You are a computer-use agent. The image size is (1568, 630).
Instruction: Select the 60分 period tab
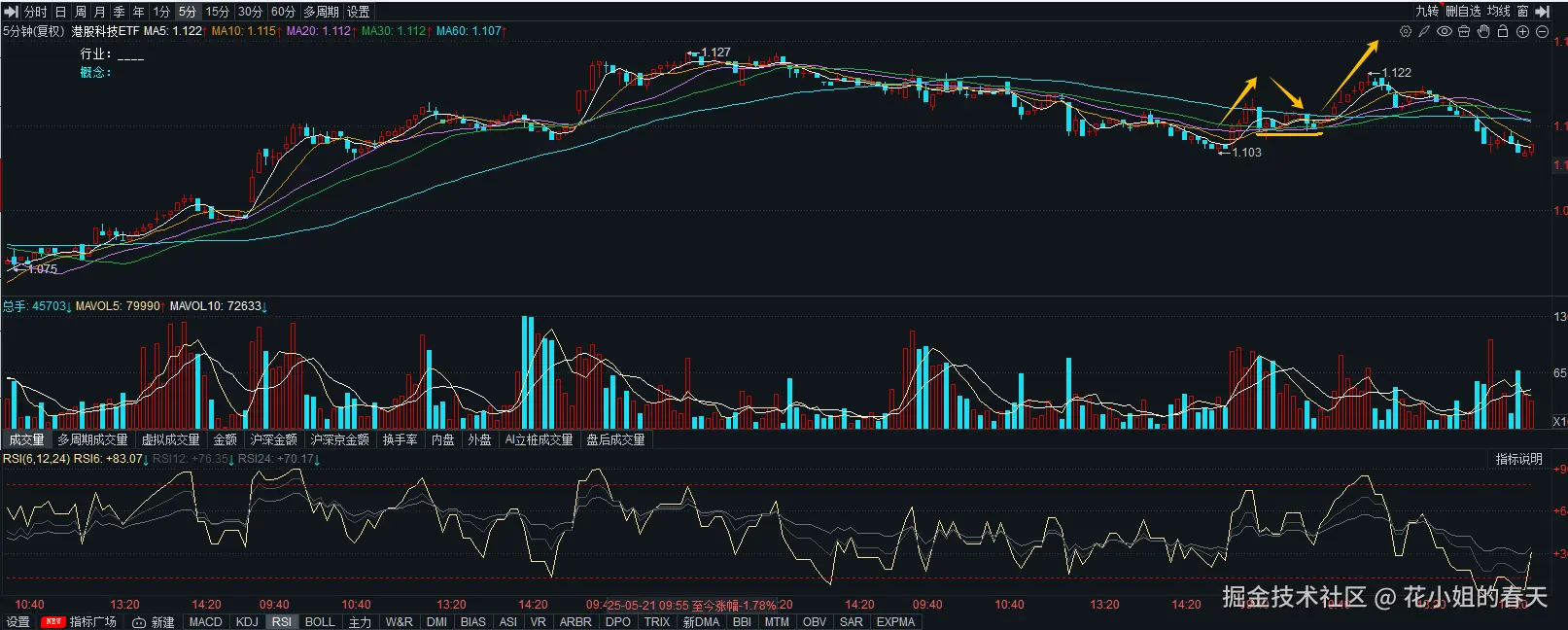[283, 12]
